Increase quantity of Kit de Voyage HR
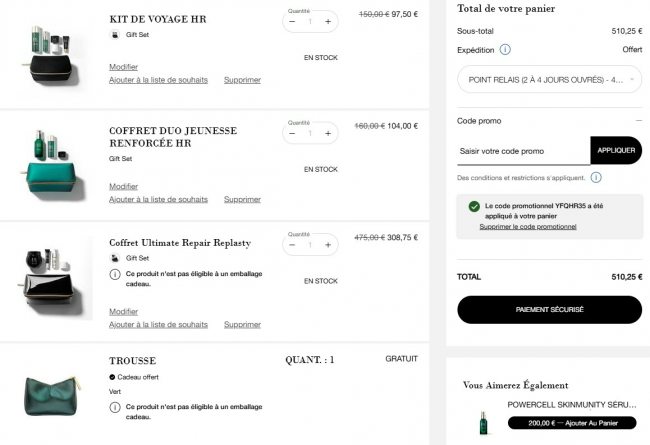The image size is (650, 445). 328,22
